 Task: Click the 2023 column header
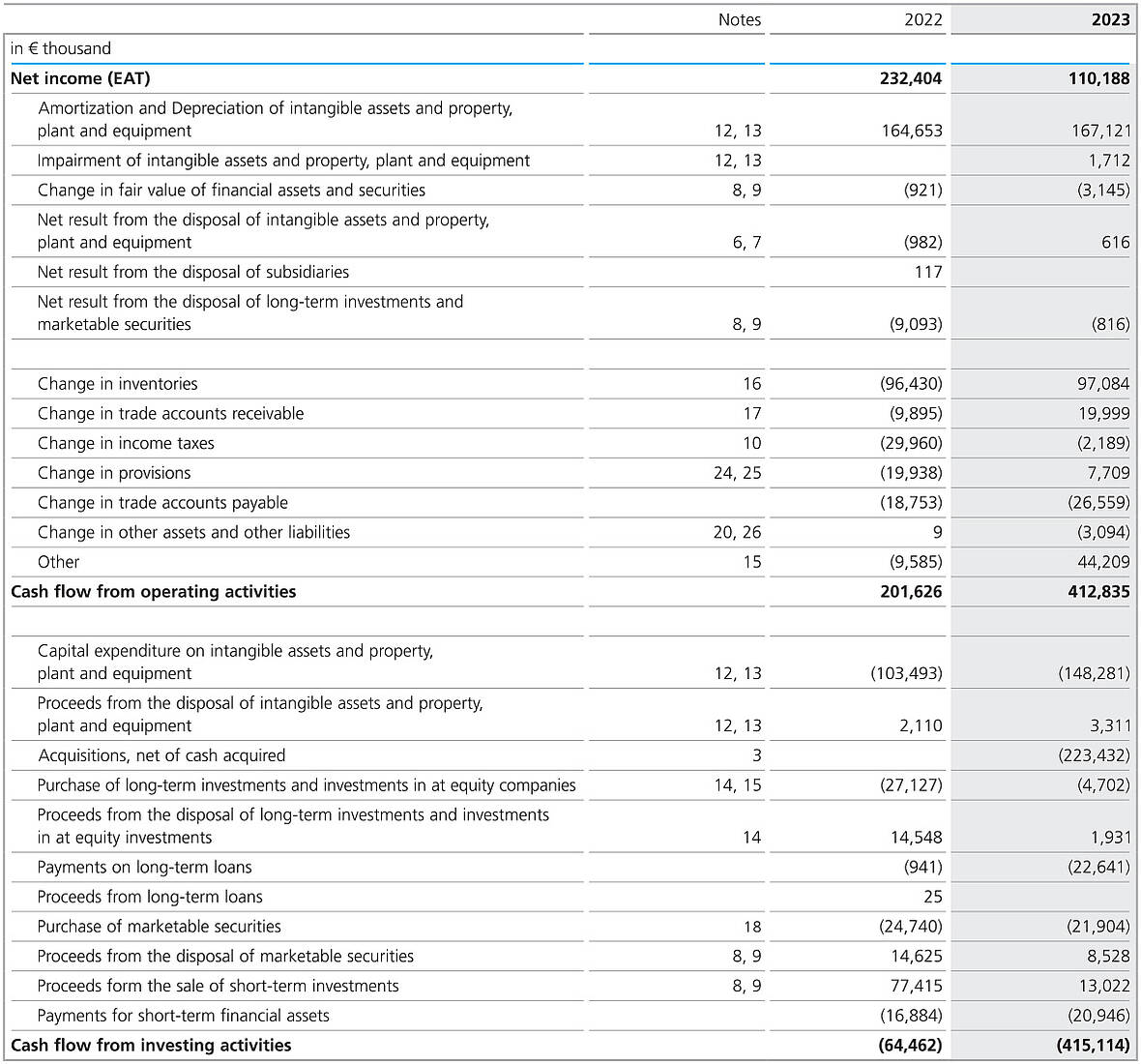(x=1110, y=19)
